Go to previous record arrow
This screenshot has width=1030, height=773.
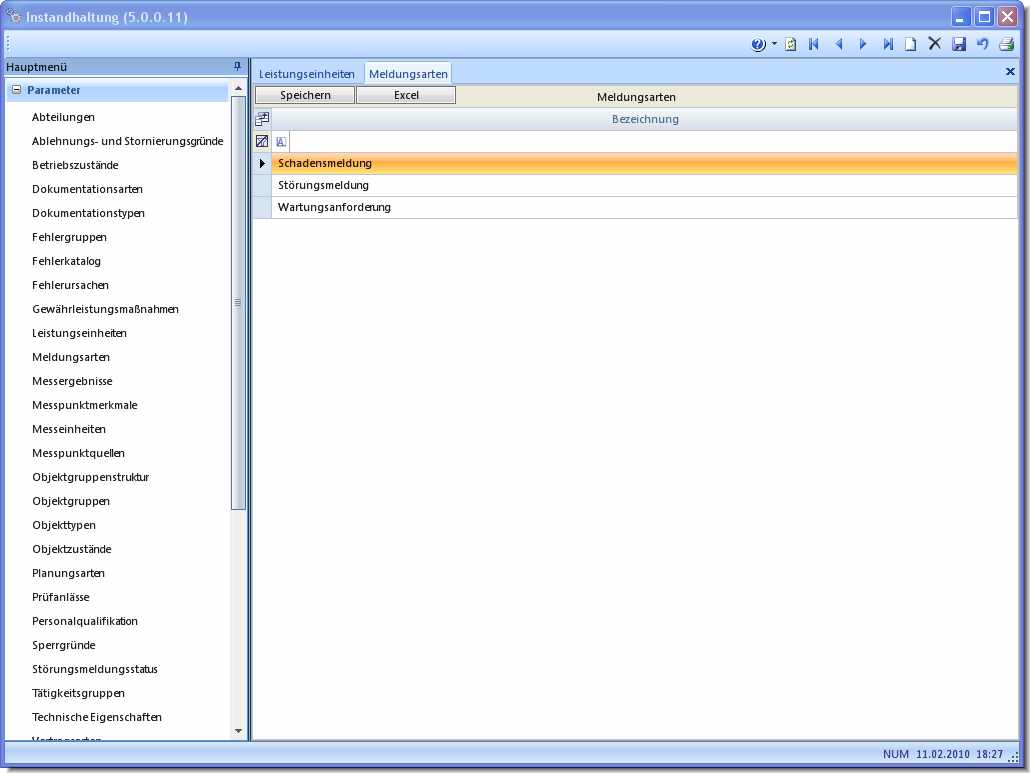click(838, 44)
